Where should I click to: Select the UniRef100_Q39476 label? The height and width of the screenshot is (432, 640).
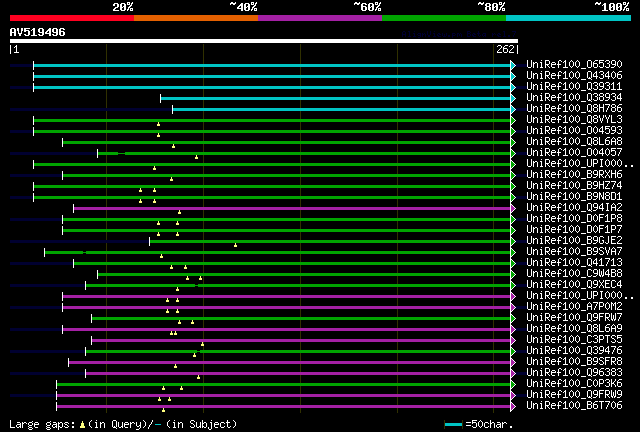point(574,351)
